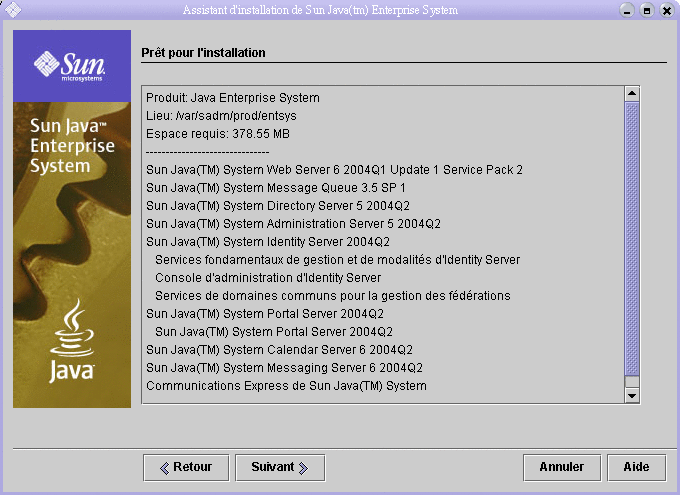
Task: Open help via Aide button
Action: (x=636, y=467)
